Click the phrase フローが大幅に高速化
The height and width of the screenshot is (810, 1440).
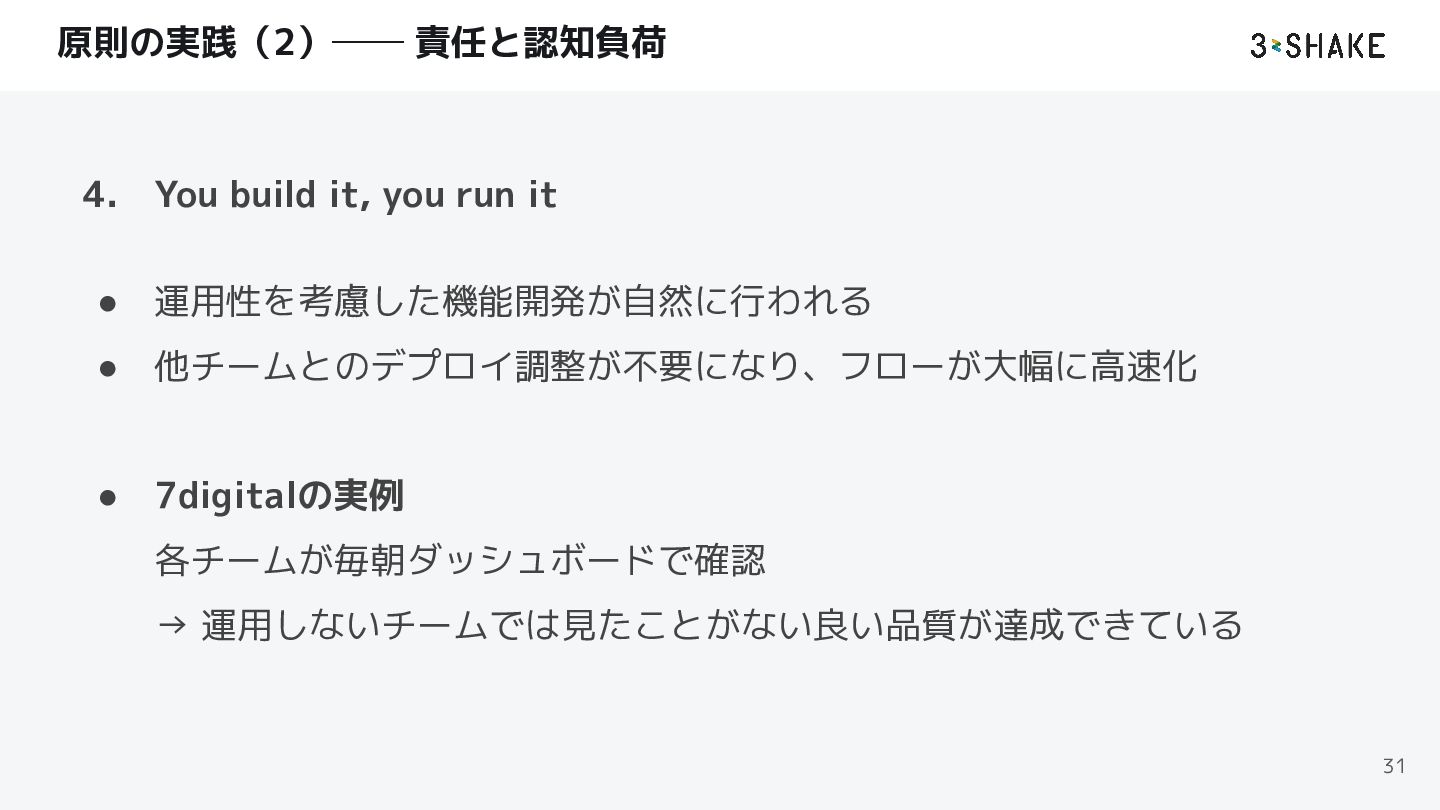[1018, 365]
